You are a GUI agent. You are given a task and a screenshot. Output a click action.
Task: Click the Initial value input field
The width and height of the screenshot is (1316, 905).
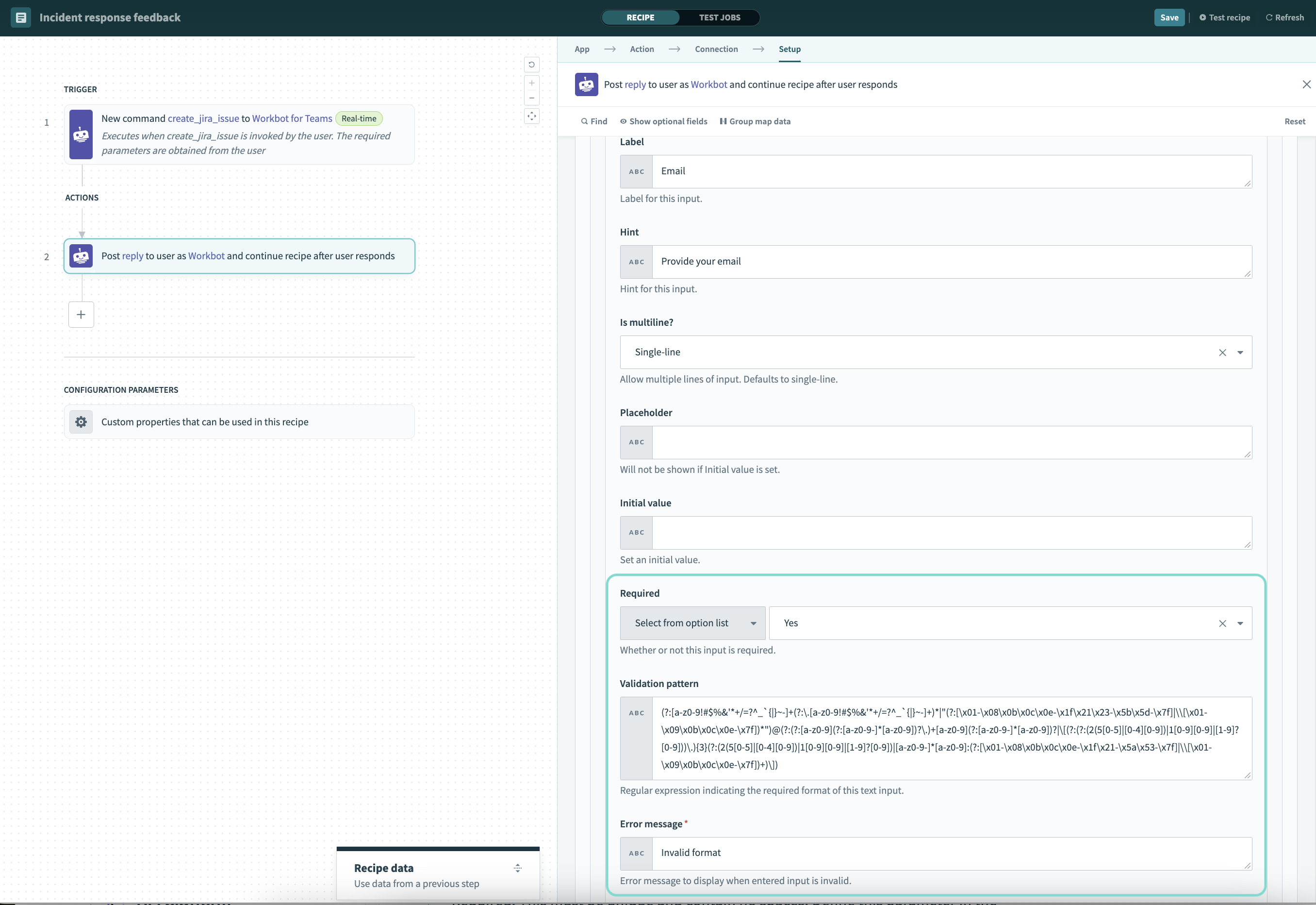[x=935, y=533]
